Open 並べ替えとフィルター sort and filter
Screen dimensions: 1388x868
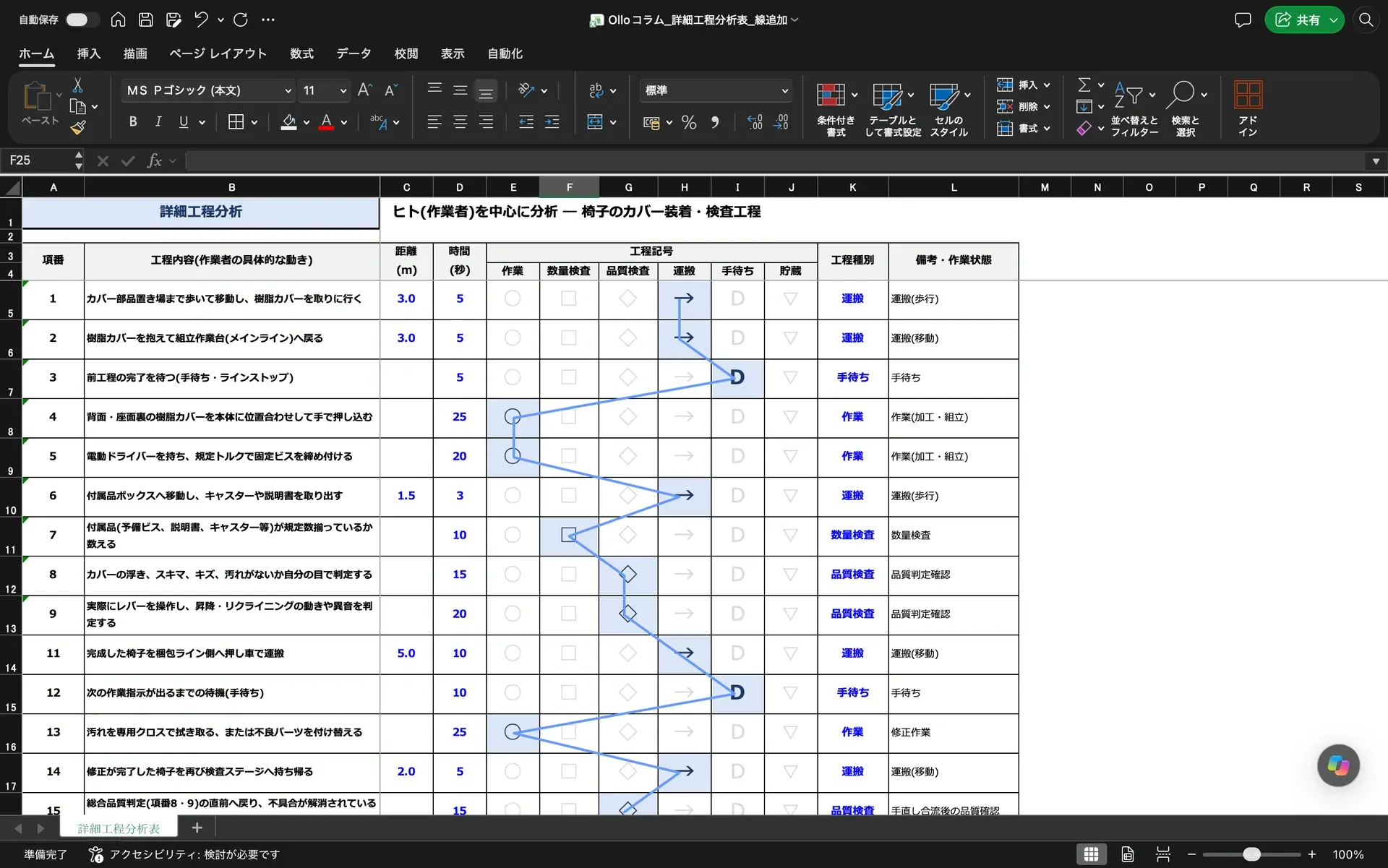pyautogui.click(x=1135, y=108)
